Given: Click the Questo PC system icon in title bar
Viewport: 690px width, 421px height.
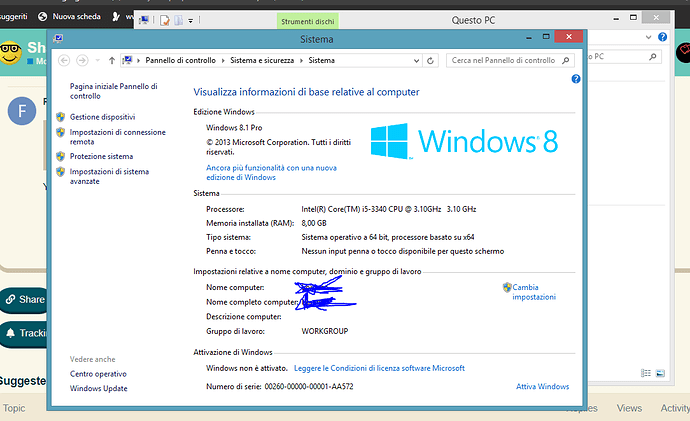Looking at the screenshot, I should coord(143,20).
